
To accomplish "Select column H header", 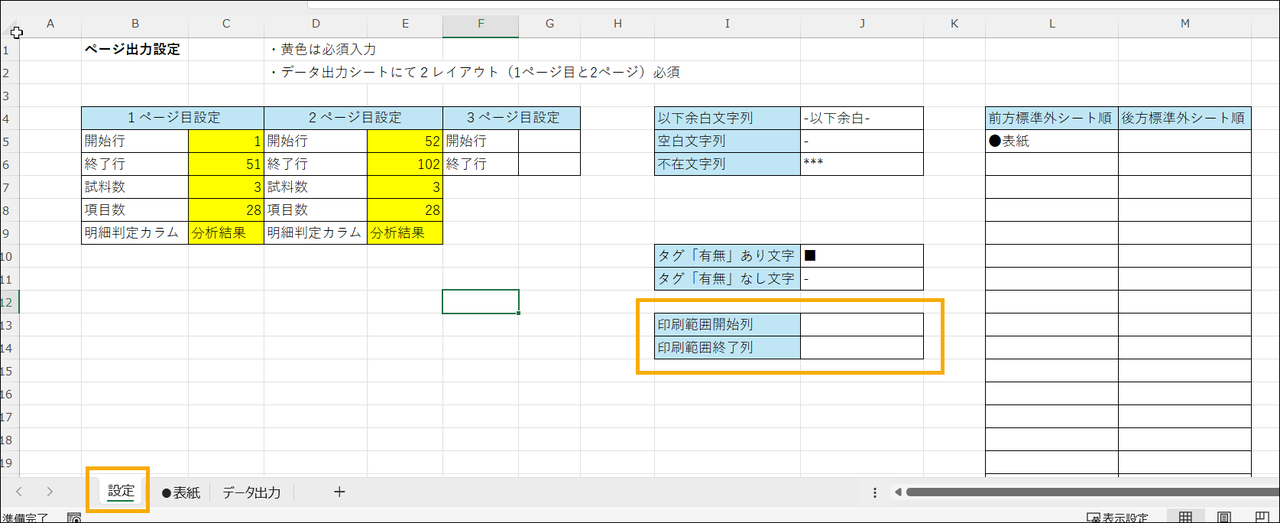I will click(x=617, y=23).
